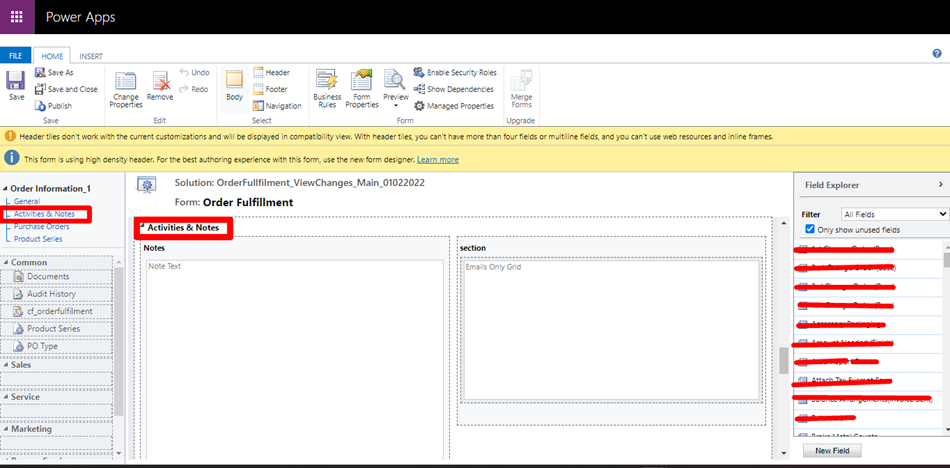Click the section label above Emails grid
The width and height of the screenshot is (950, 468).
coord(473,248)
